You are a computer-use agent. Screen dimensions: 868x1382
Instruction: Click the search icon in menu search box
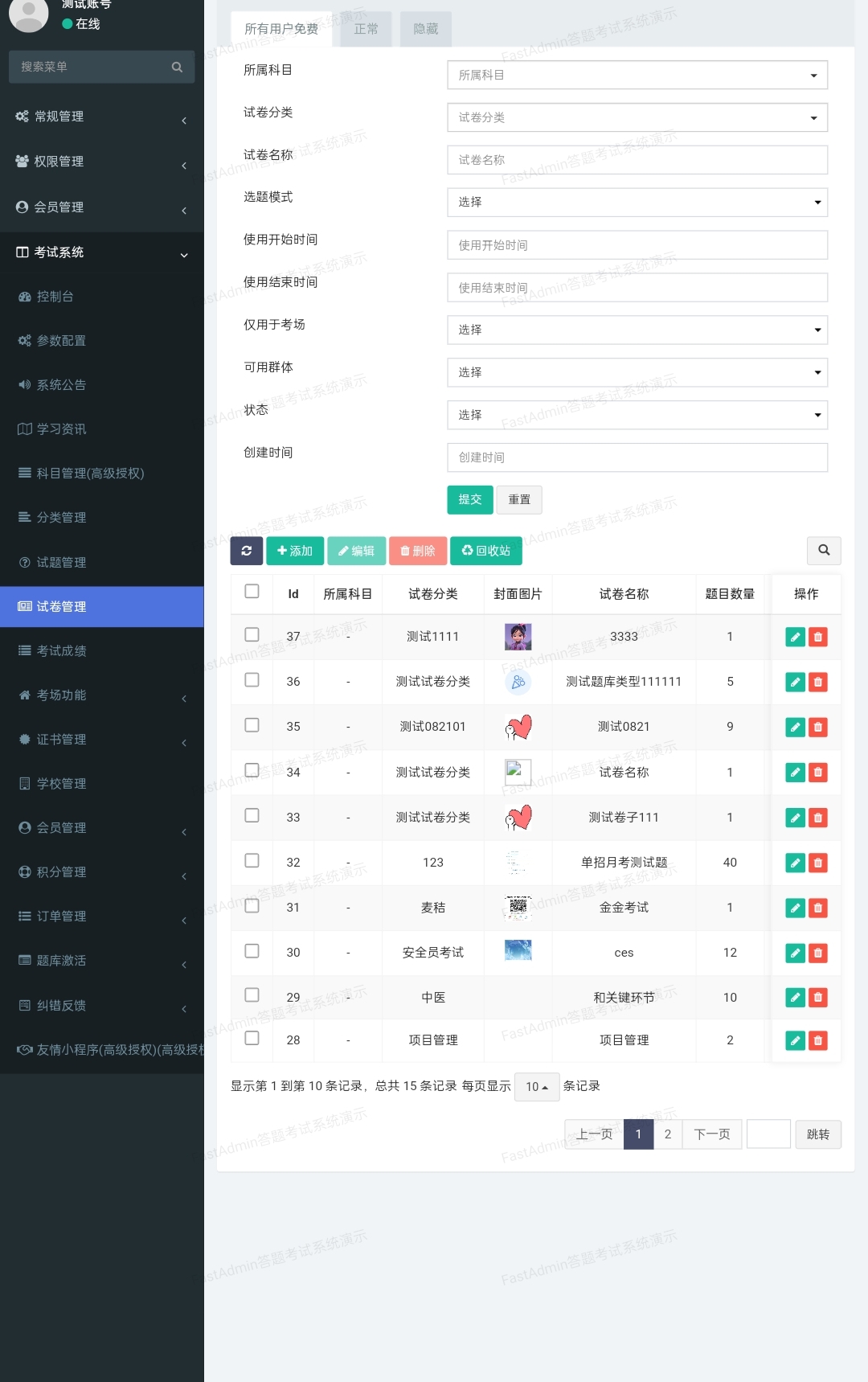coord(177,67)
